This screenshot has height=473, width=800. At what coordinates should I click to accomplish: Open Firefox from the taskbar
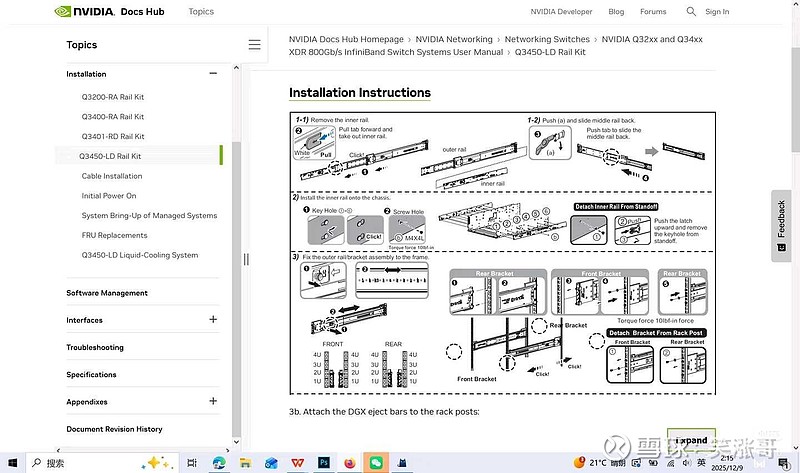[x=349, y=463]
